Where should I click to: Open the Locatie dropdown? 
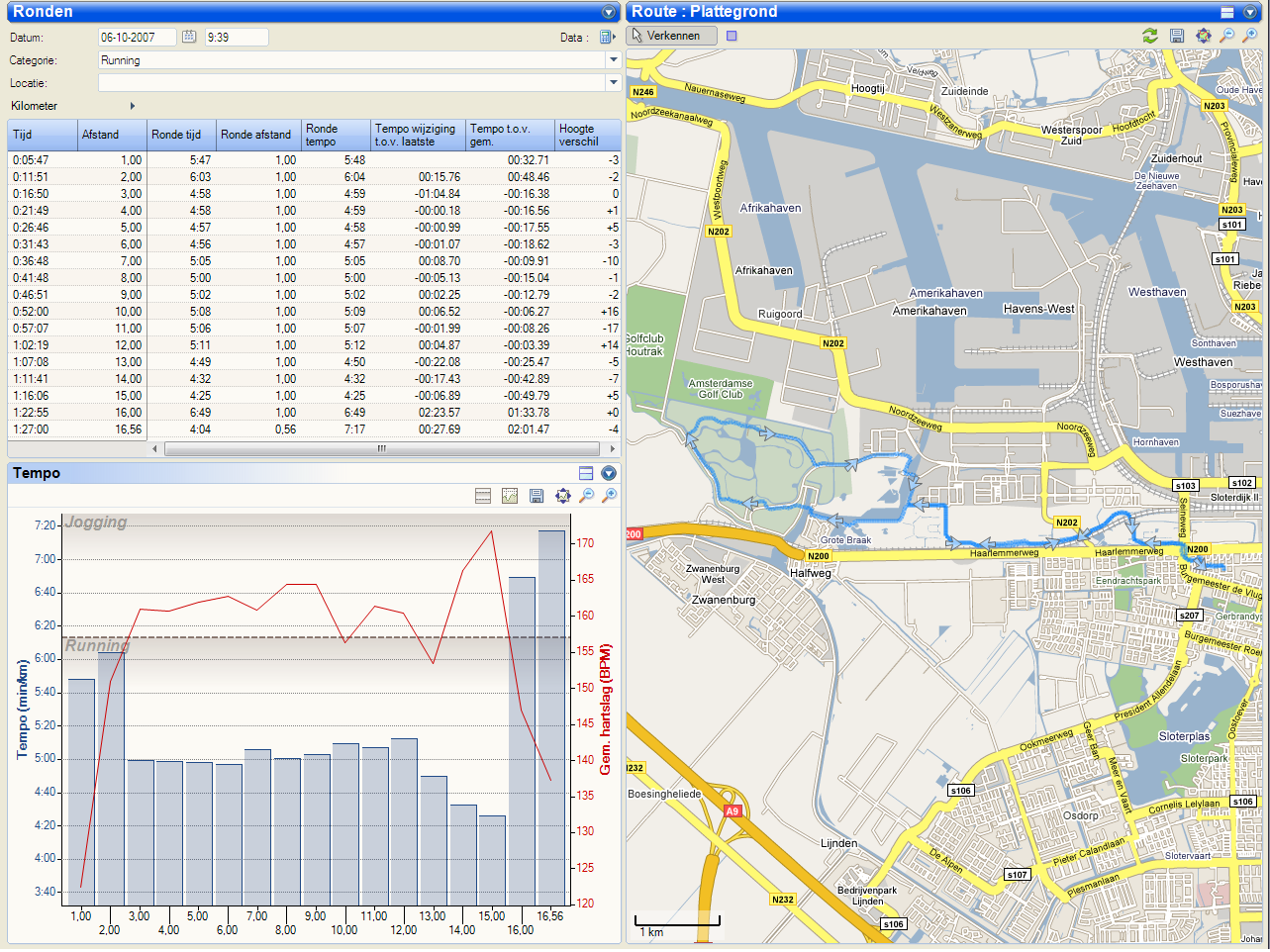[613, 83]
